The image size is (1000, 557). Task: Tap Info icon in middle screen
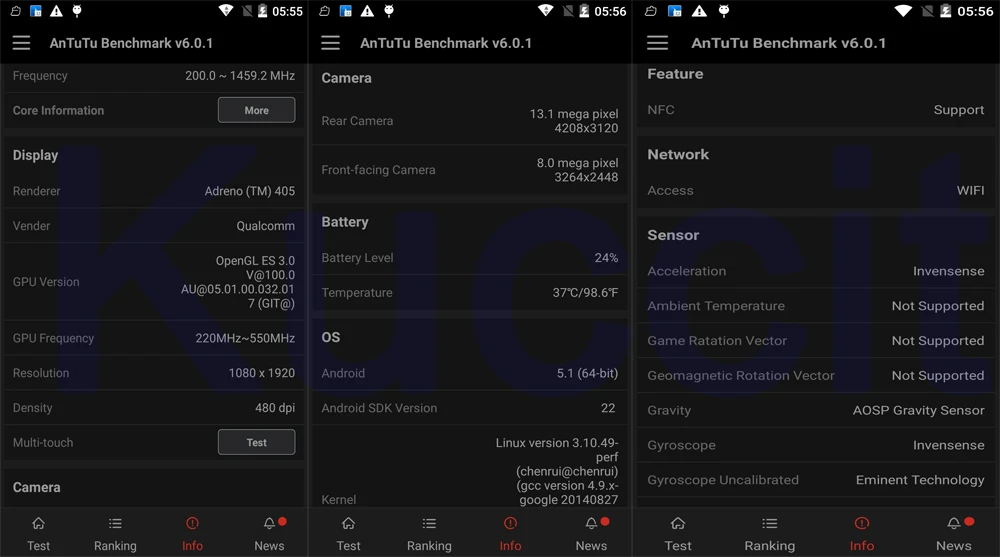(510, 524)
